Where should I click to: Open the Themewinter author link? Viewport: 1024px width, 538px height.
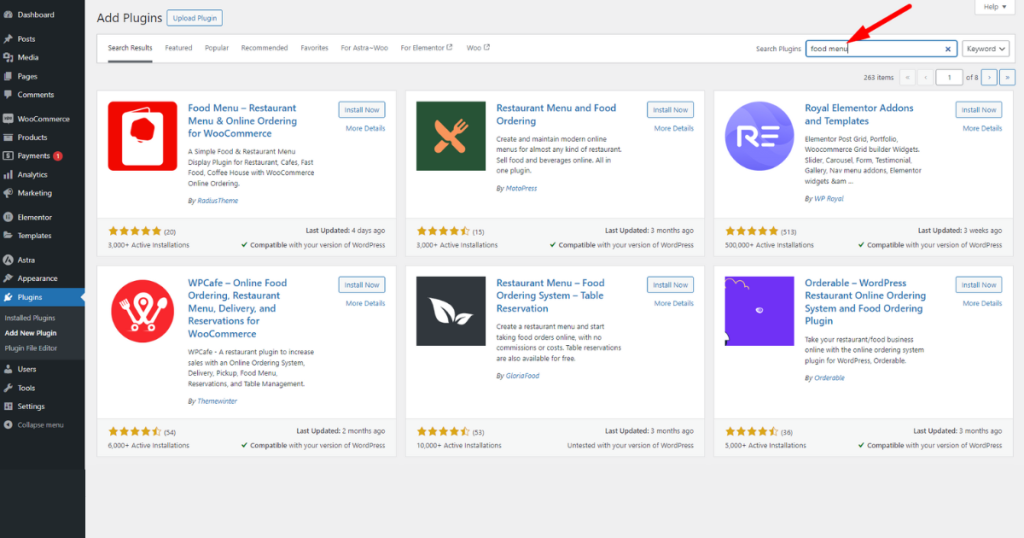coord(217,401)
